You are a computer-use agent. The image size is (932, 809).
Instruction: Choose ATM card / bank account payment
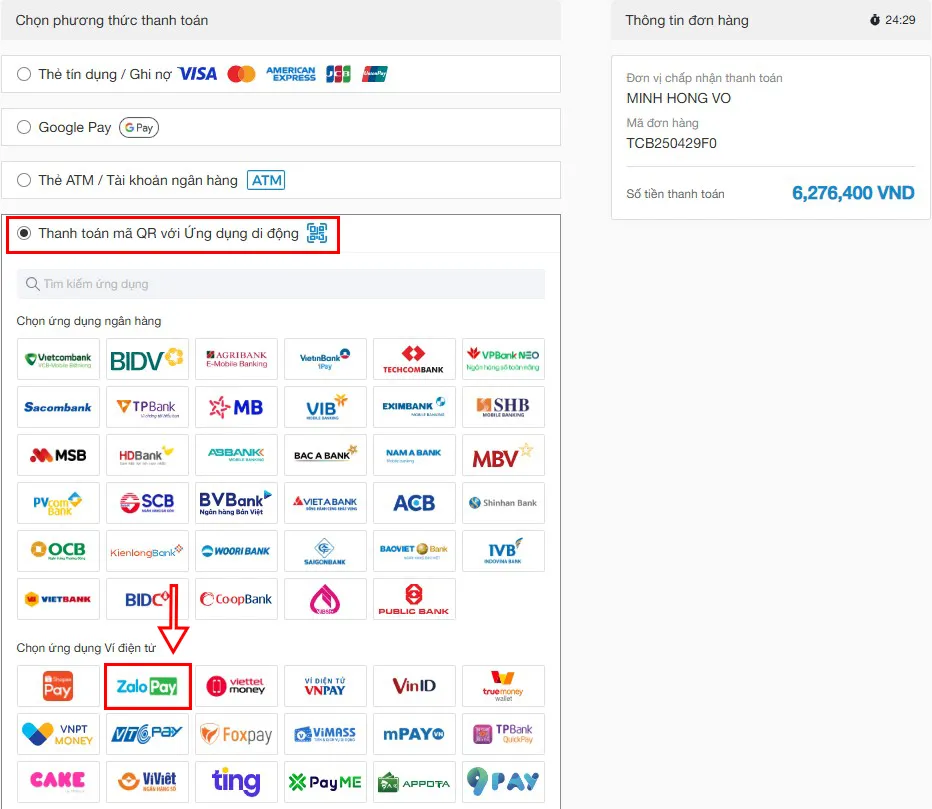click(x=24, y=180)
